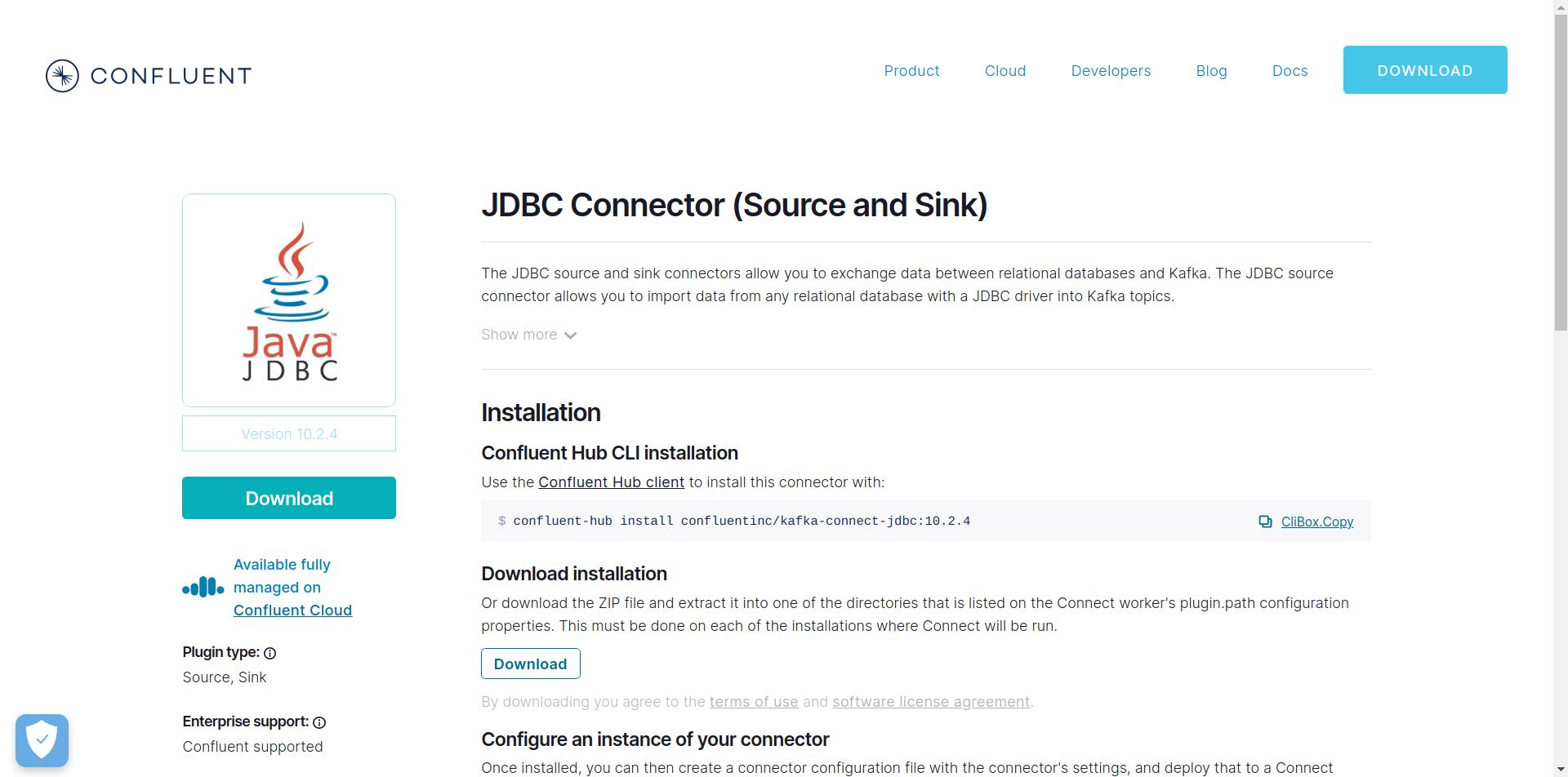Image resolution: width=1568 pixels, height=777 pixels.
Task: Click the DOWNLOAD button in header
Action: (x=1425, y=70)
